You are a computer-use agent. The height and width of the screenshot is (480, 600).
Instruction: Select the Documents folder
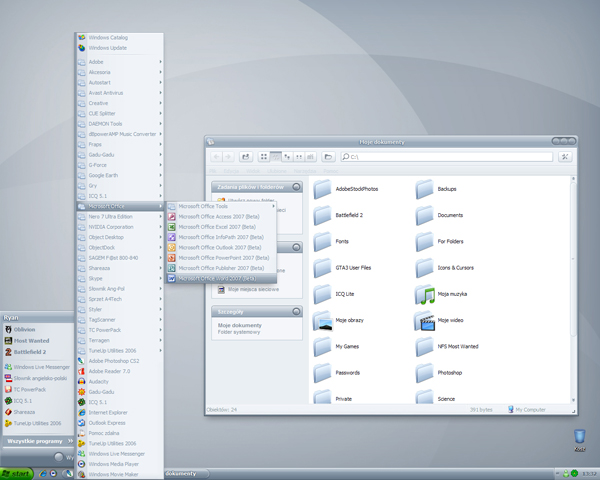tap(439, 215)
